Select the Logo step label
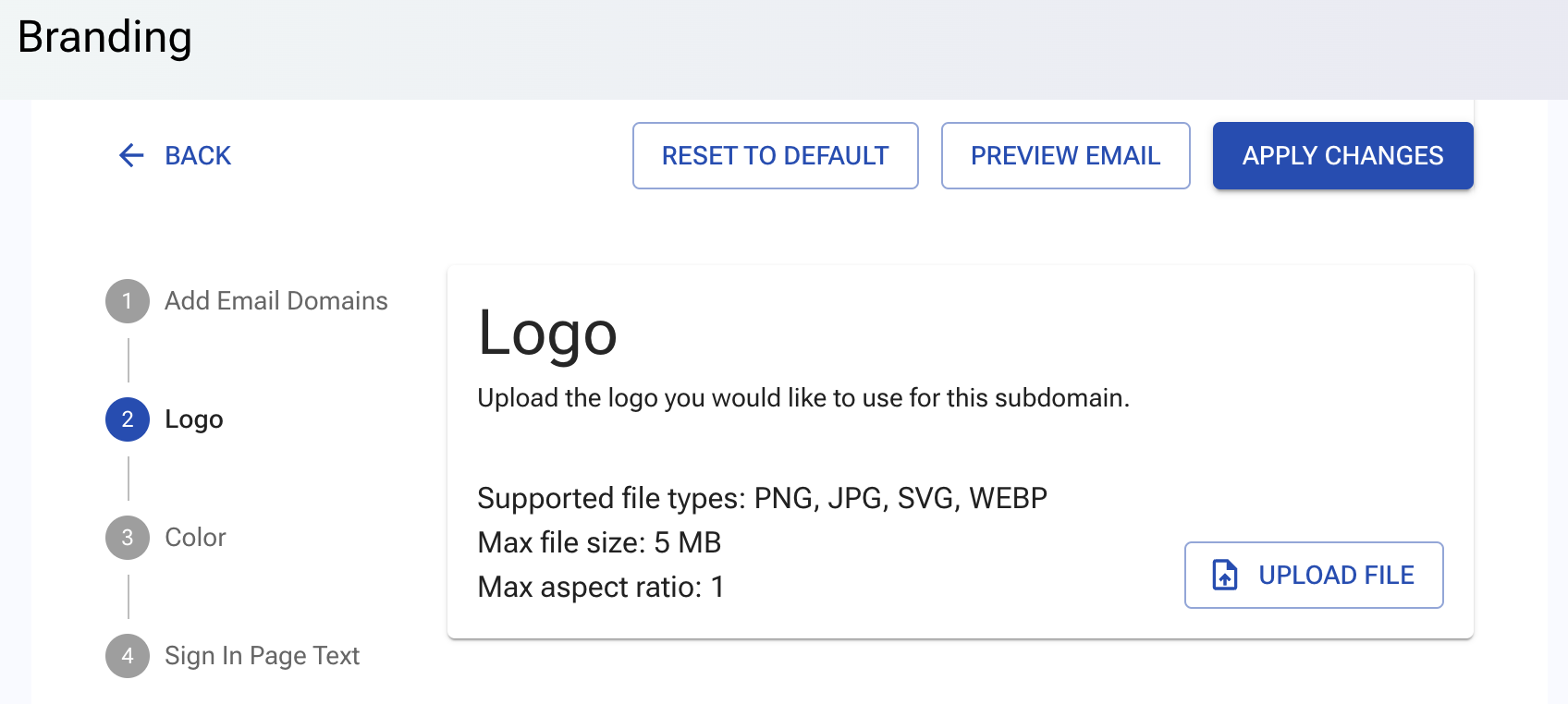The width and height of the screenshot is (1568, 704). click(x=194, y=419)
